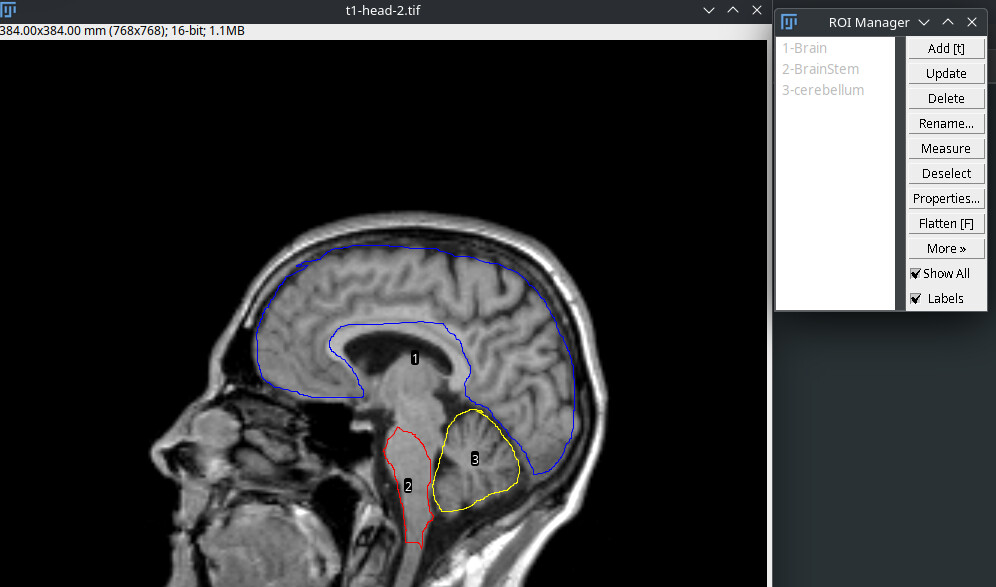
Task: Rename the selected ROI
Action: (x=945, y=123)
